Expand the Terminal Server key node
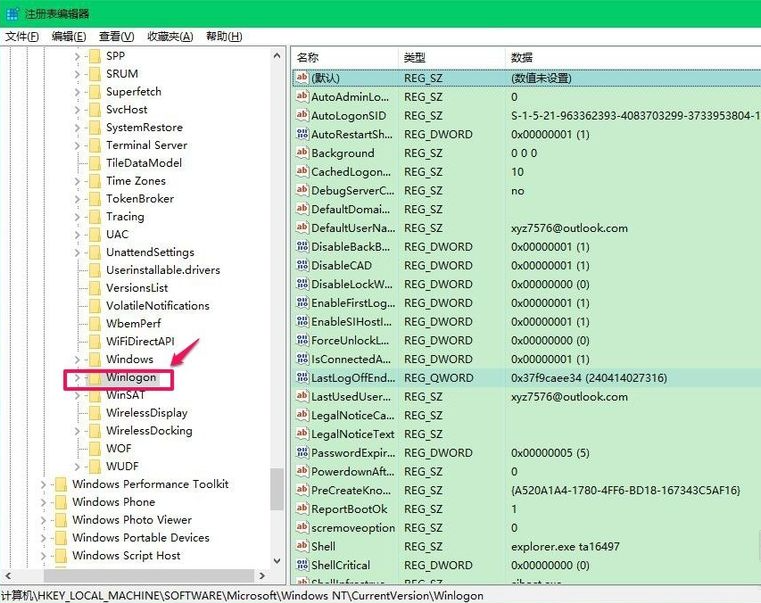The image size is (761, 603). (x=77, y=145)
